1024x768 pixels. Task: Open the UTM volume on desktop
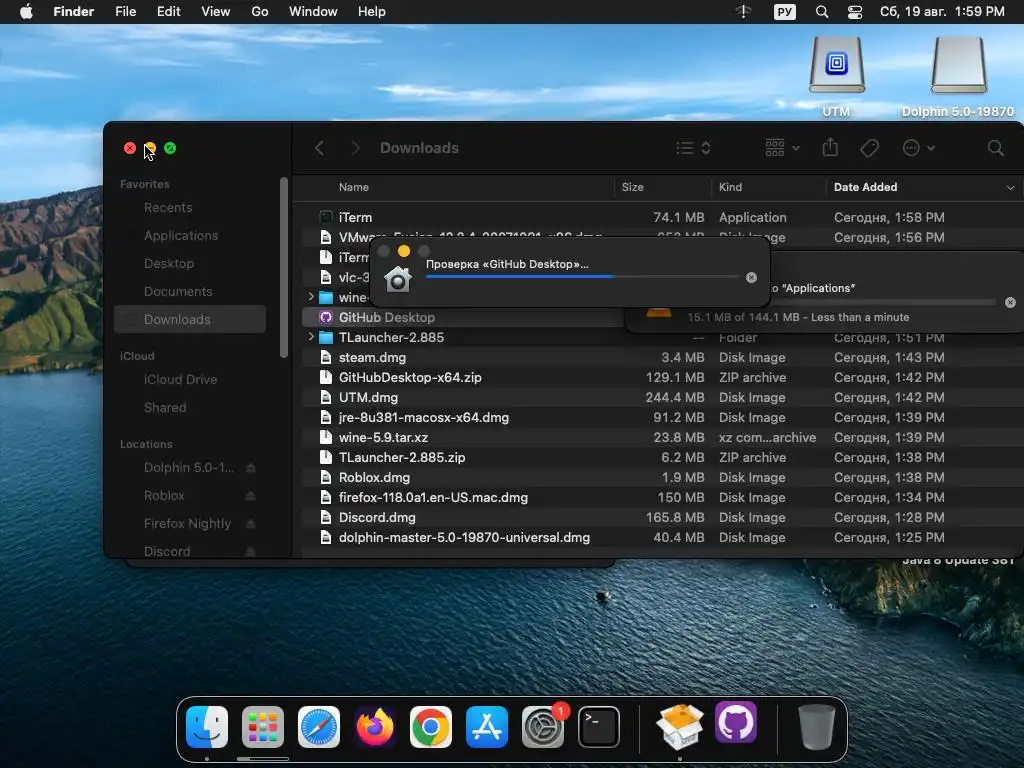837,75
